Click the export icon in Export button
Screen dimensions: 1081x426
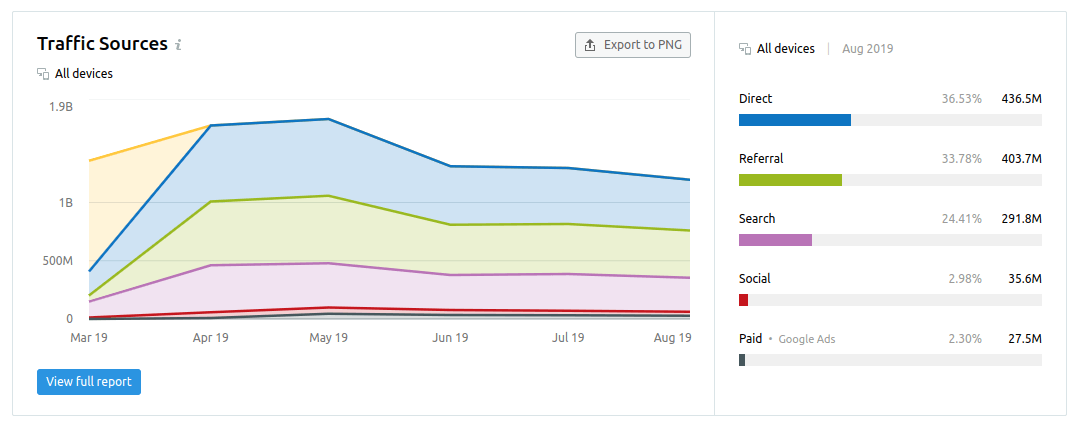(590, 45)
